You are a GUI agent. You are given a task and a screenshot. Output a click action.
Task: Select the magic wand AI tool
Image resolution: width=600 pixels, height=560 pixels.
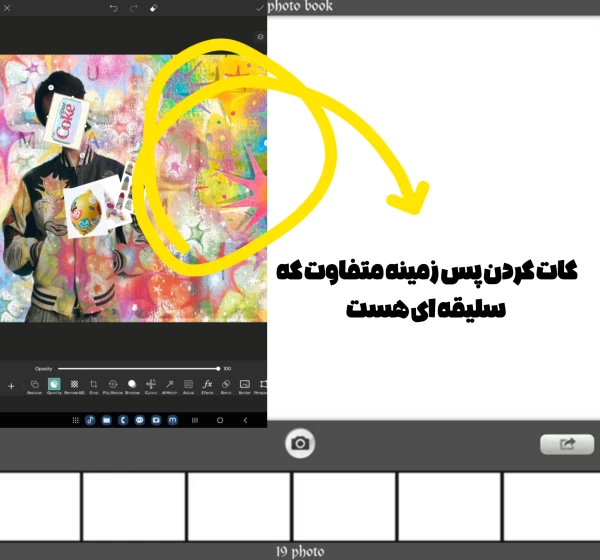170,386
